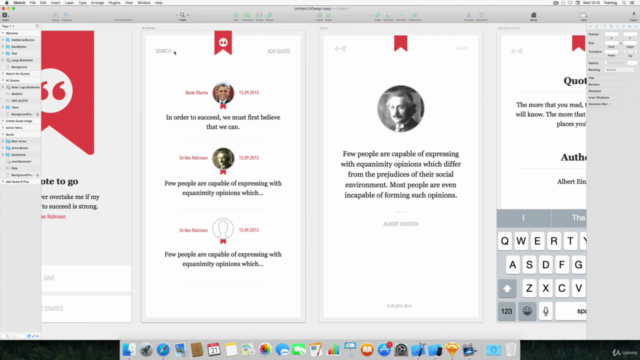
Task: Click ADD QUOTE on the artboard
Action: (x=279, y=51)
